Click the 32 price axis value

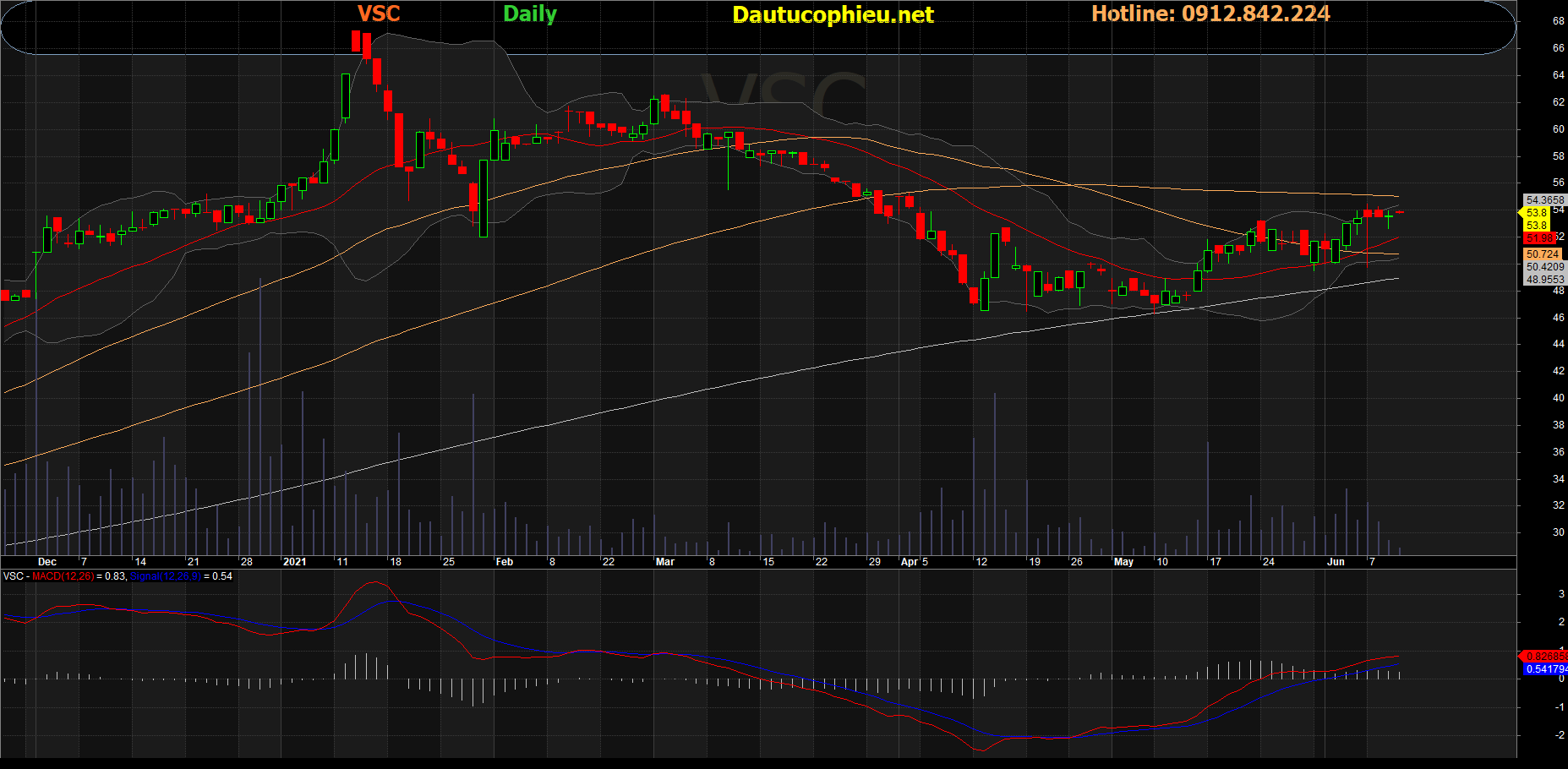point(1559,505)
